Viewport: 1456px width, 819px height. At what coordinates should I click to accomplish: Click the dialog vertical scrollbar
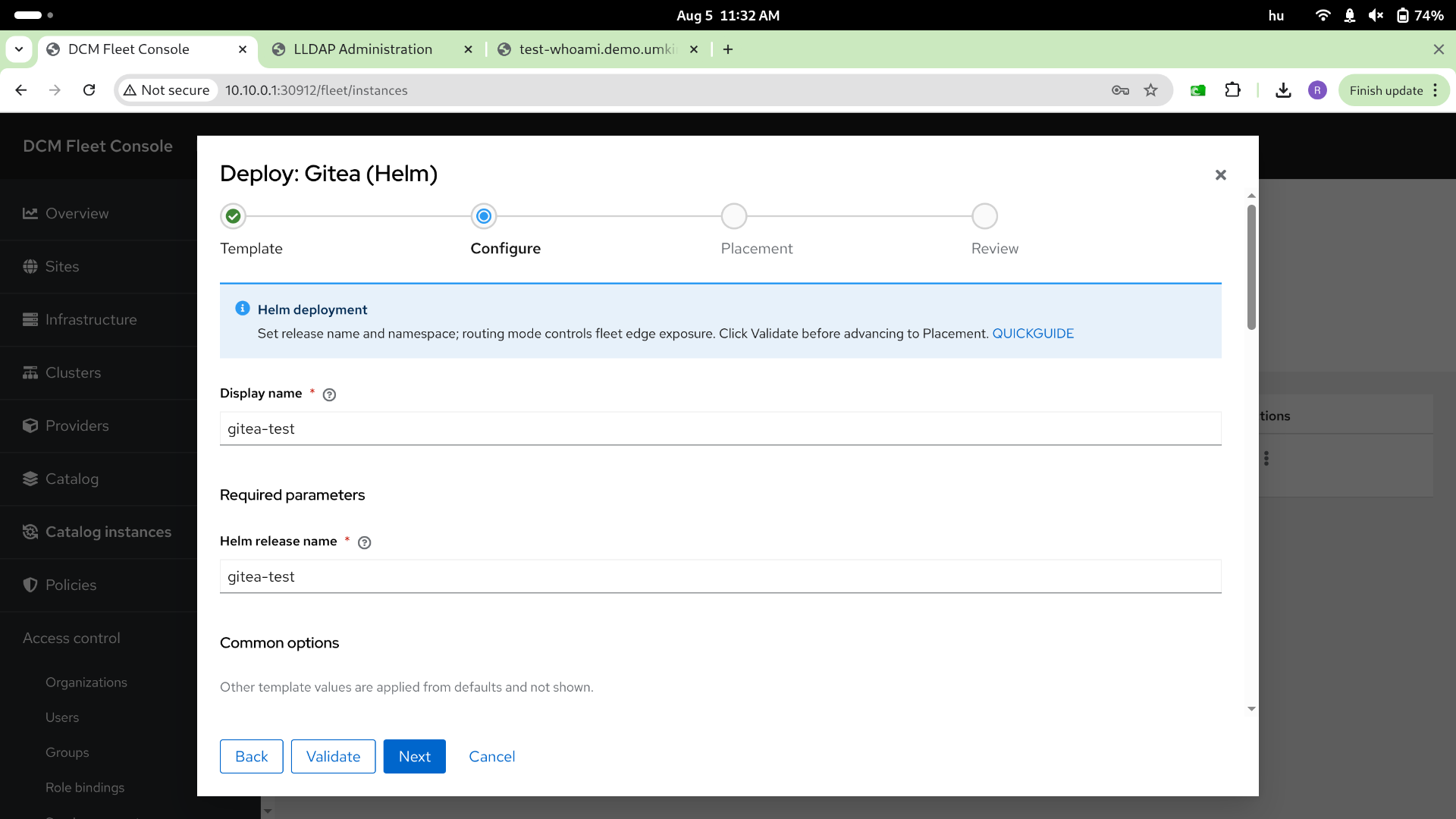point(1251,267)
